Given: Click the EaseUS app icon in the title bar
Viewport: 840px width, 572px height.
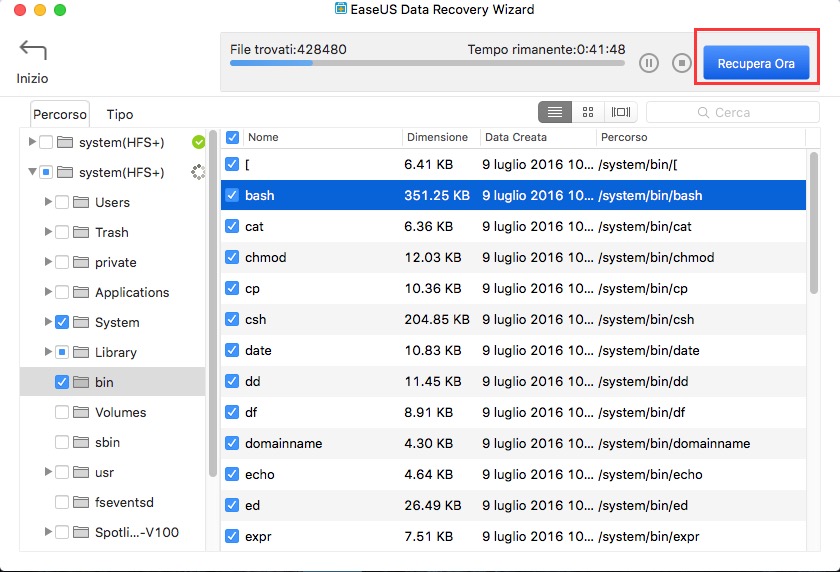Looking at the screenshot, I should tap(341, 9).
